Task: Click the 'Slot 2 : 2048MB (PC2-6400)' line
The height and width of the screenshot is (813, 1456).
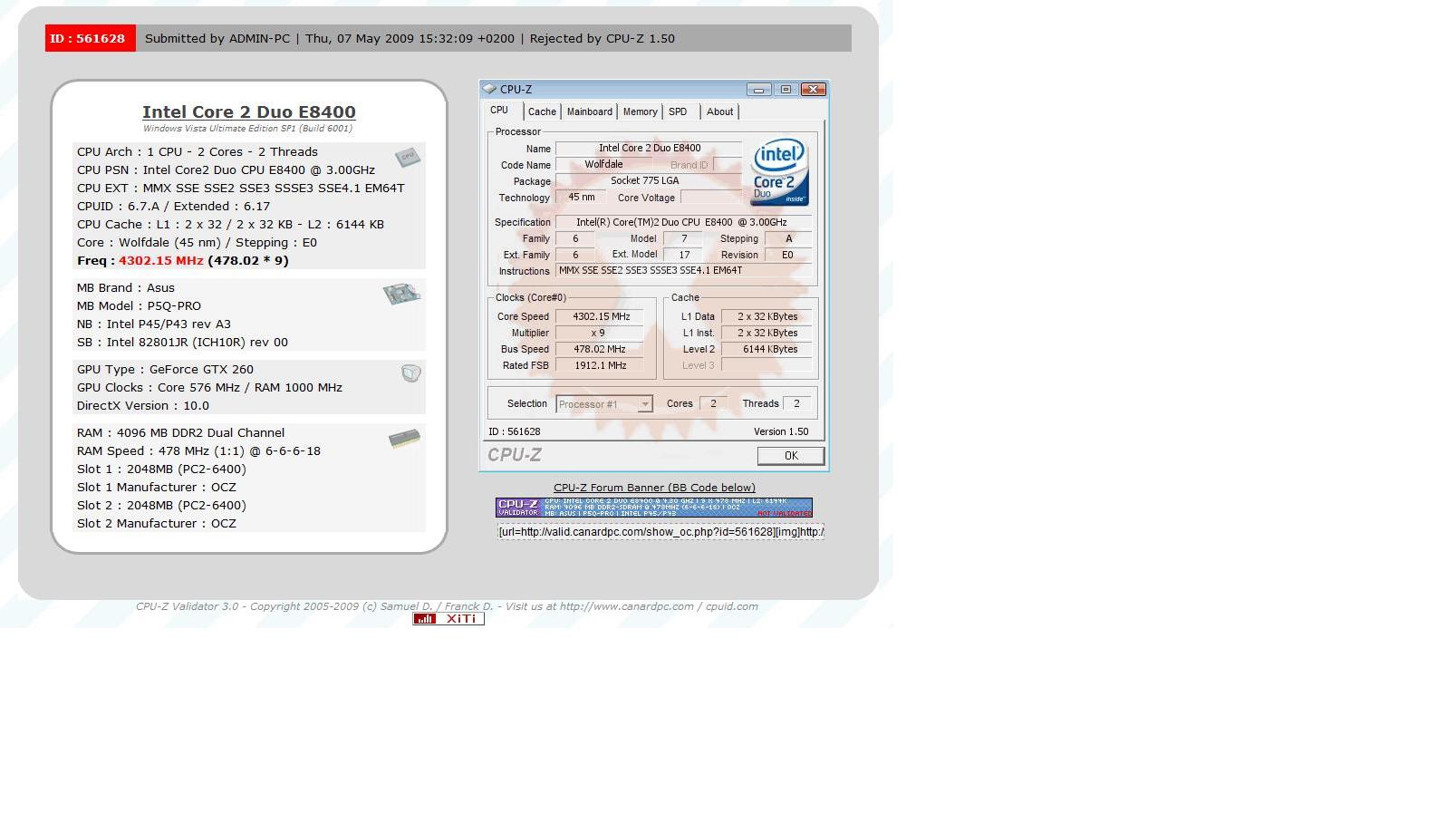Action: coord(162,505)
